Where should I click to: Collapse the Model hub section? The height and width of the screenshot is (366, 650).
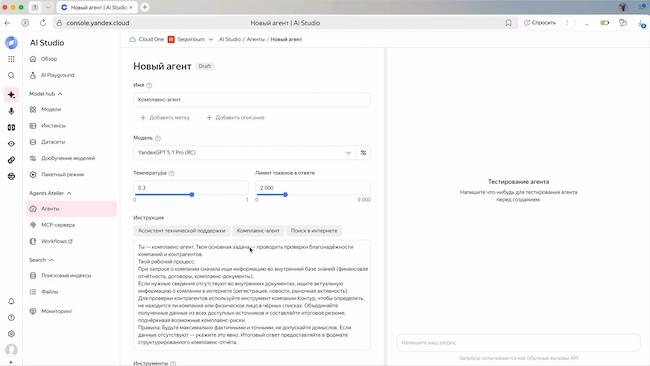(x=61, y=94)
